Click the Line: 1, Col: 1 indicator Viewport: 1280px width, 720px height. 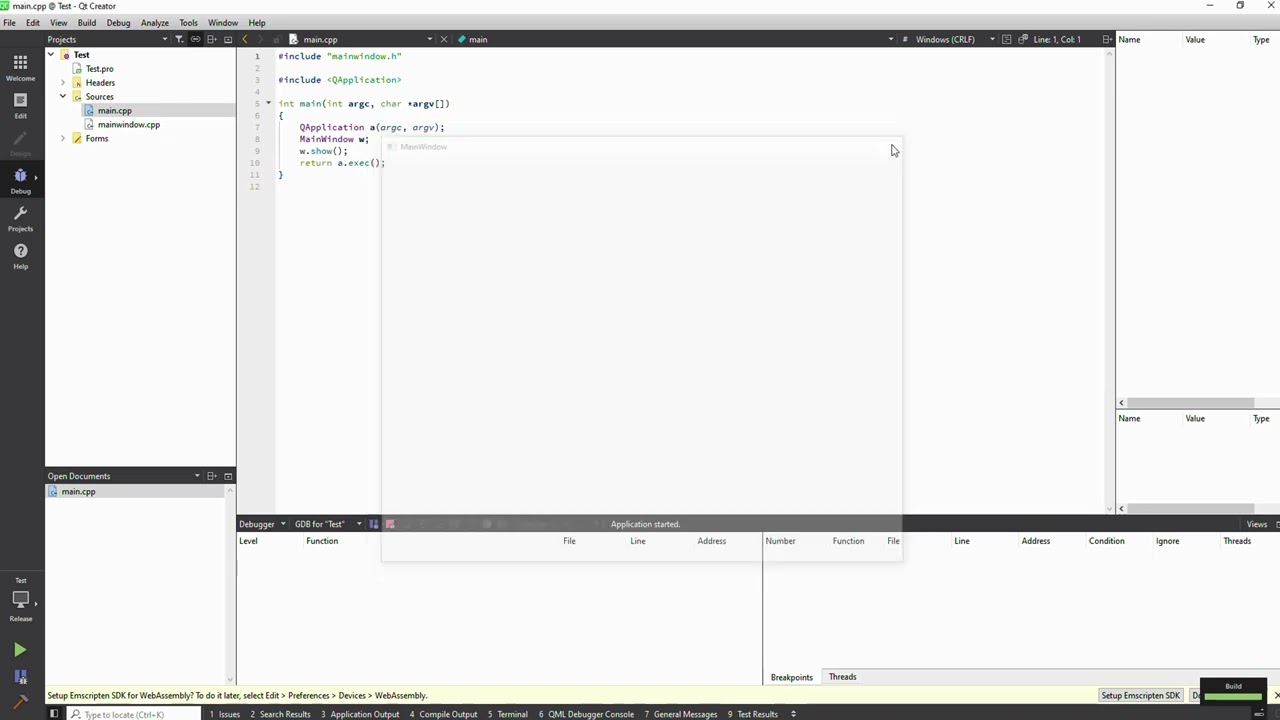tap(1057, 39)
